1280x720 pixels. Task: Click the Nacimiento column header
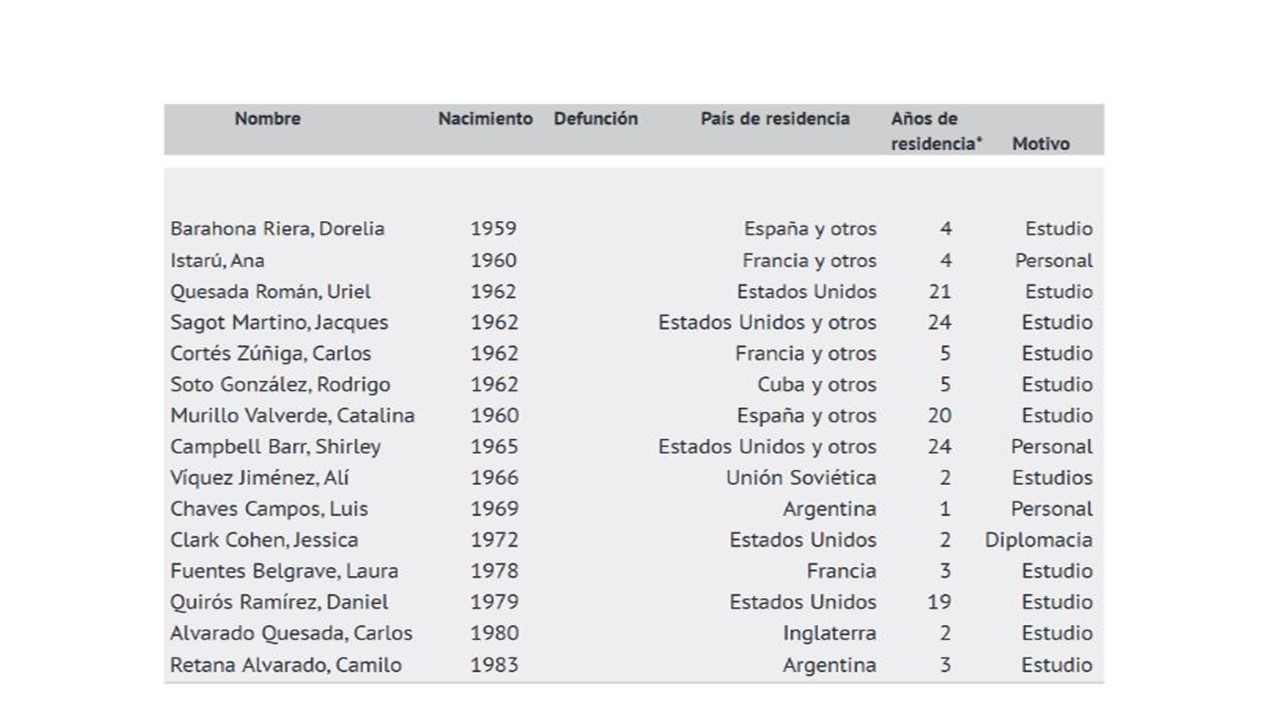point(485,118)
